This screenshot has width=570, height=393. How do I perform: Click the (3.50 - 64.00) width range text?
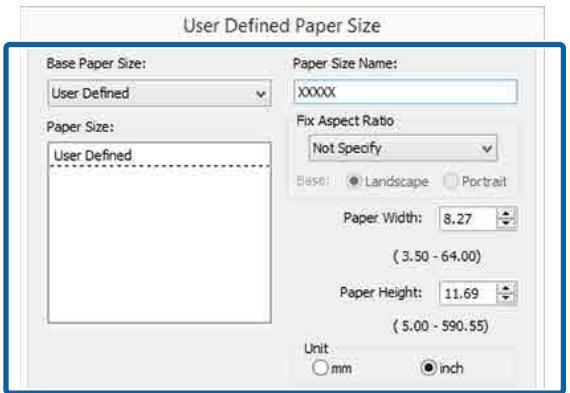click(437, 256)
